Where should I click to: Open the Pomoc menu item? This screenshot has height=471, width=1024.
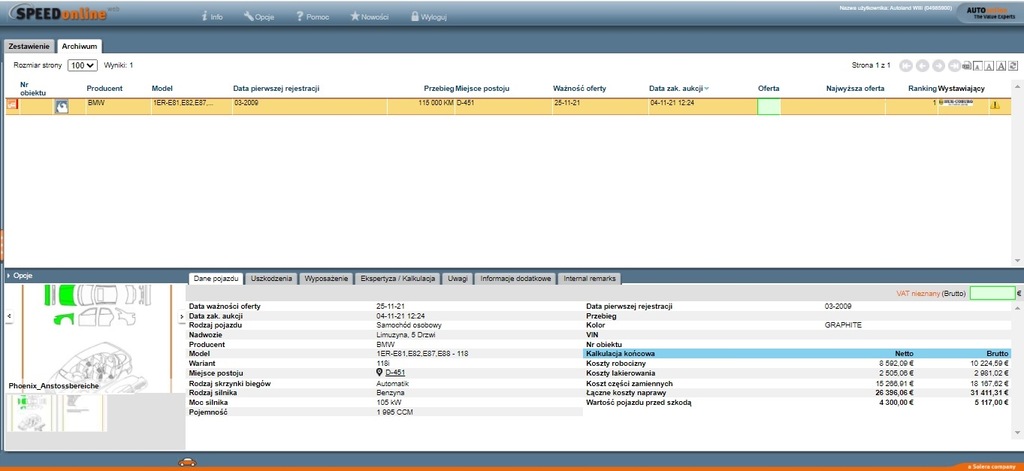[313, 17]
